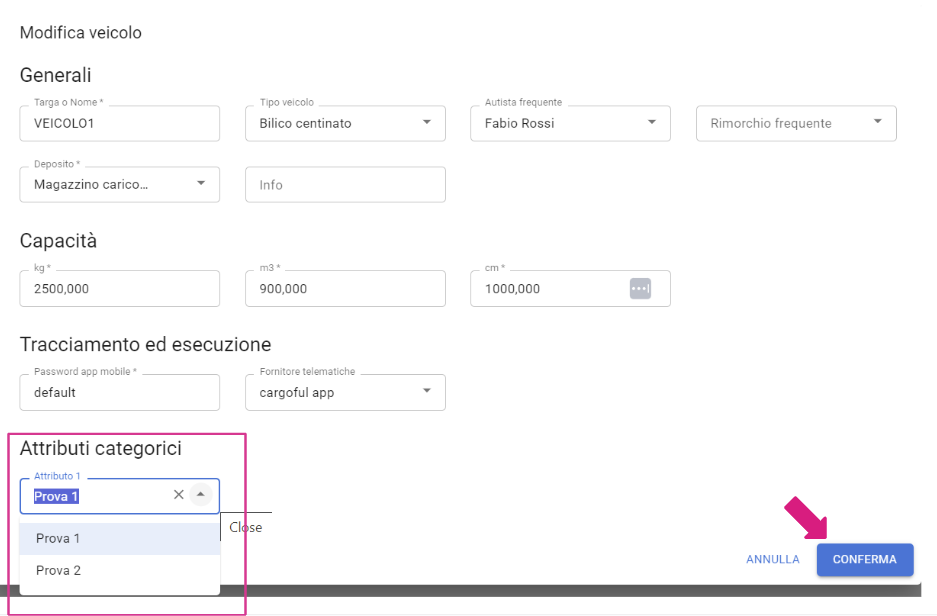937x616 pixels.
Task: Cancel editing with ANNULLA button
Action: pyautogui.click(x=773, y=560)
